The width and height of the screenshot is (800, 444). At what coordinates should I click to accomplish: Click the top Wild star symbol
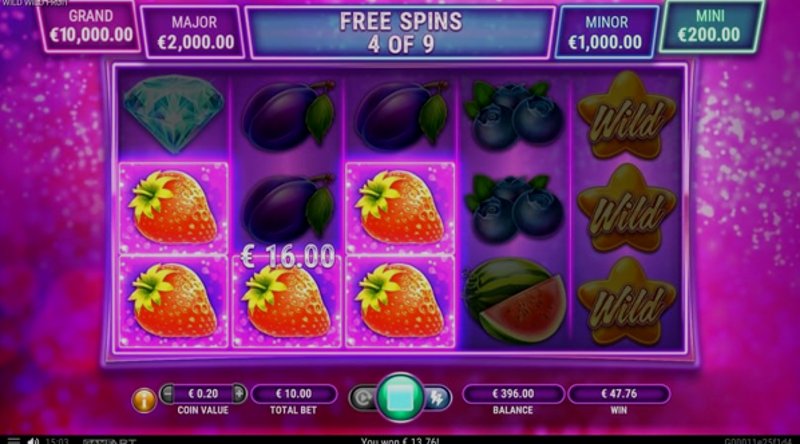[x=626, y=115]
